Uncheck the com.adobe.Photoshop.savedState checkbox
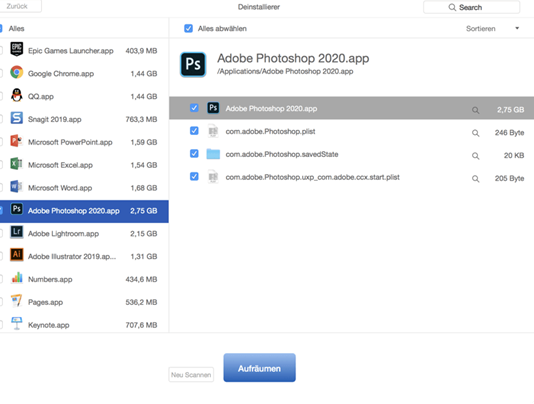This screenshot has height=404, width=534. point(194,154)
